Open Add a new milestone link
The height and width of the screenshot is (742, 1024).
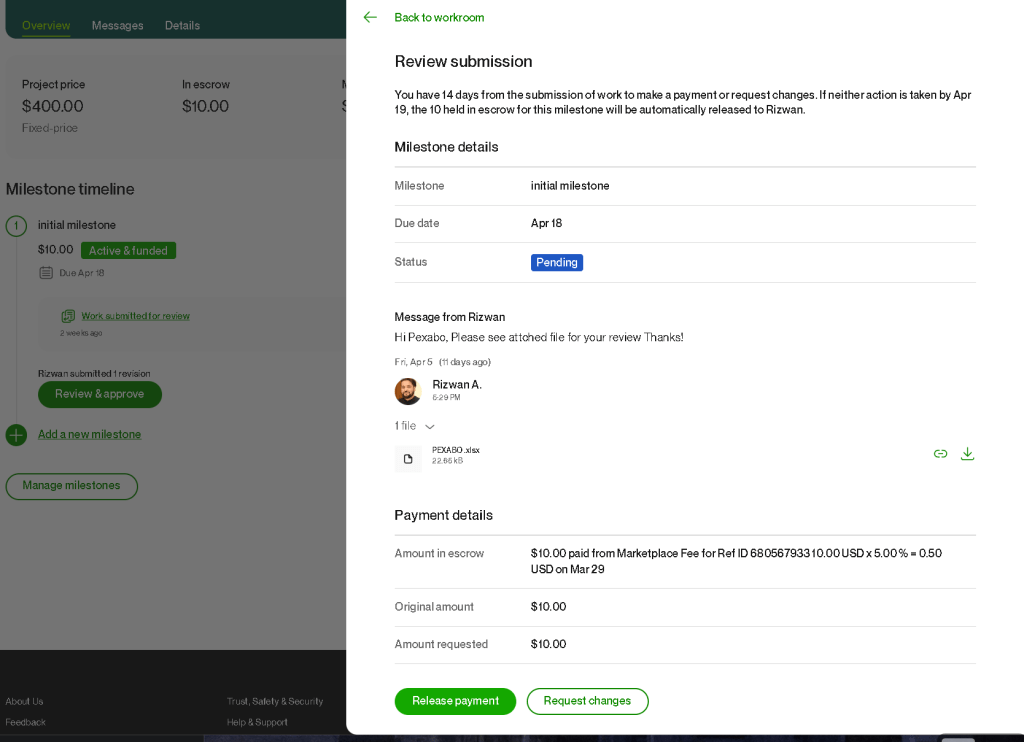point(89,434)
